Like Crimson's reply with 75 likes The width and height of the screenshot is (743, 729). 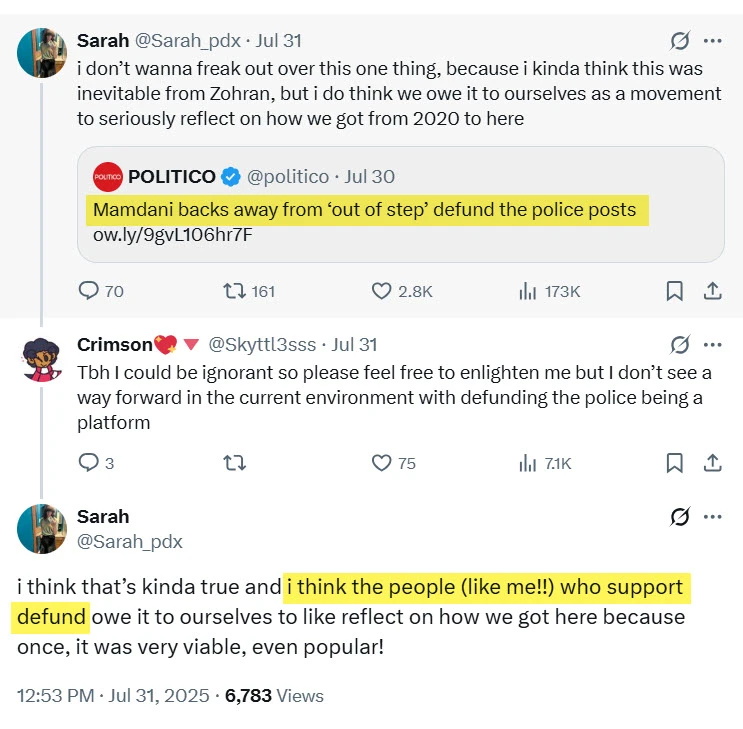[x=381, y=463]
